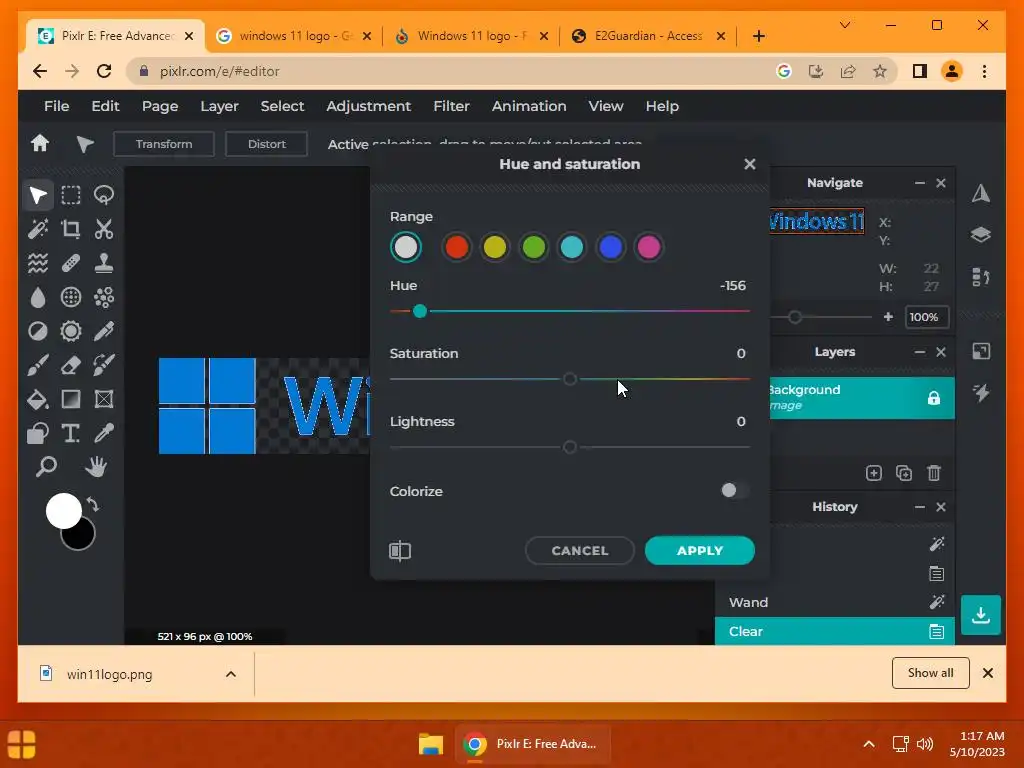Click the Distort button
Image resolution: width=1024 pixels, height=768 pixels.
(x=266, y=144)
